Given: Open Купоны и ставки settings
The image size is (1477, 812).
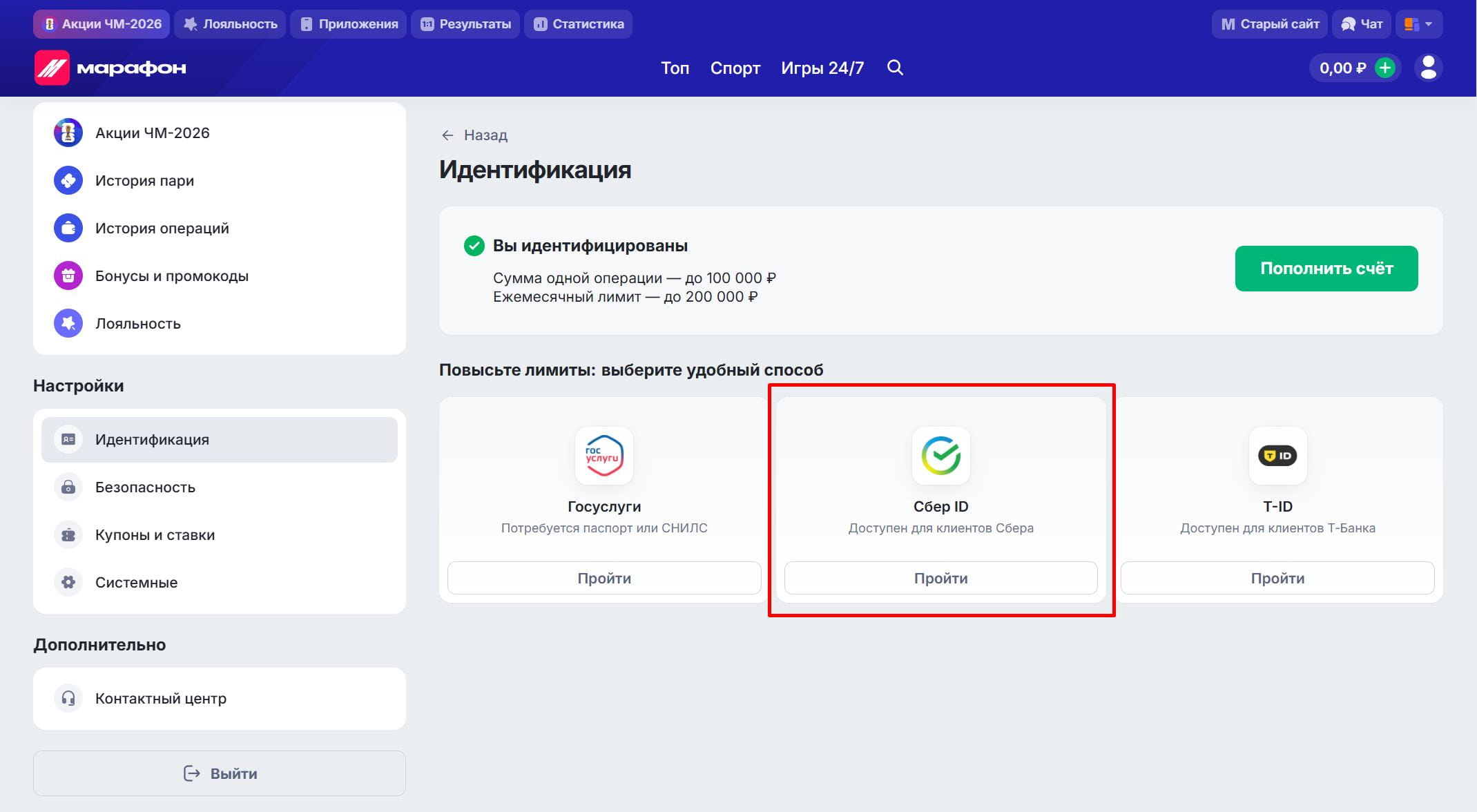Looking at the screenshot, I should (220, 534).
